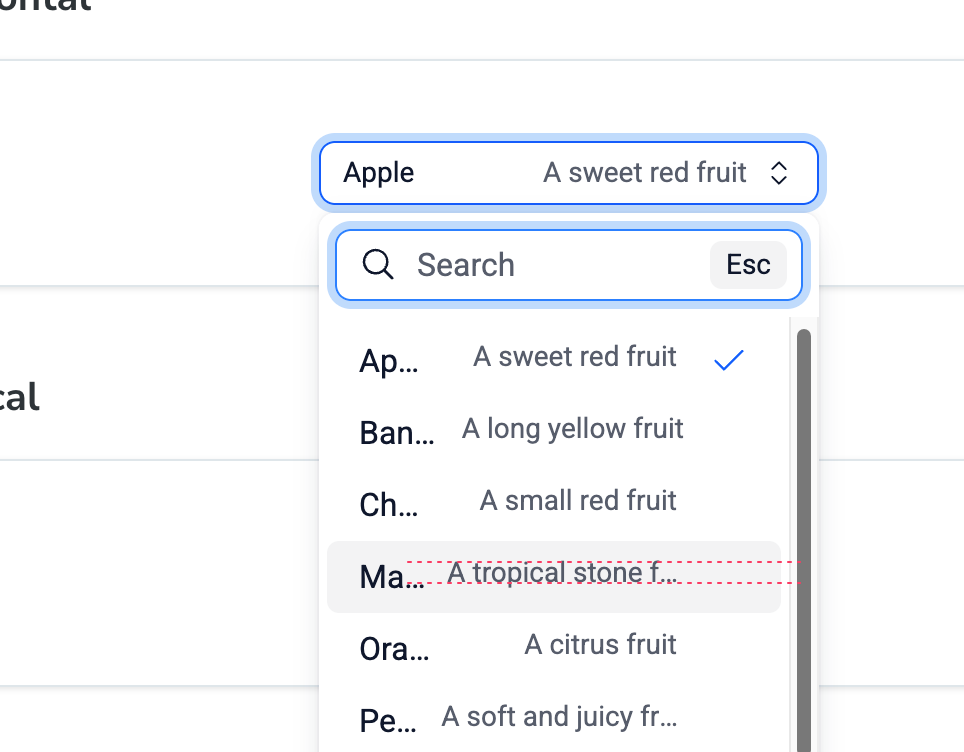The height and width of the screenshot is (752, 964).
Task: Click the truncated 'Ora...' label text
Action: 394,649
